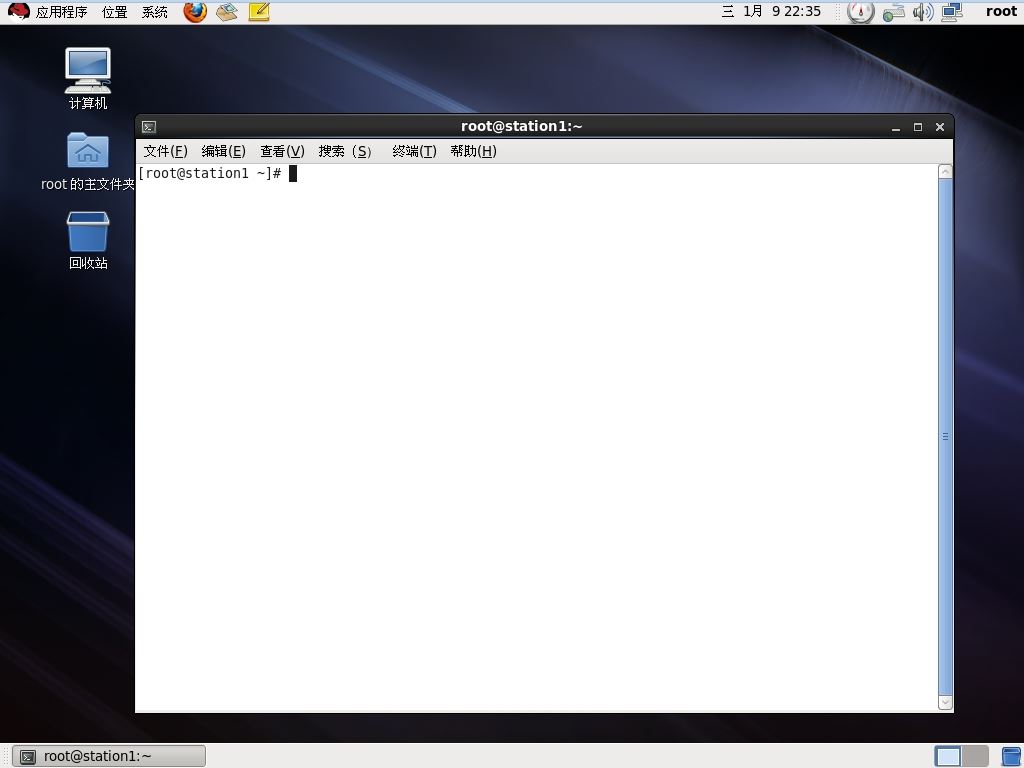The image size is (1024, 768).
Task: Open the 计算机 desktop icon
Action: point(88,78)
